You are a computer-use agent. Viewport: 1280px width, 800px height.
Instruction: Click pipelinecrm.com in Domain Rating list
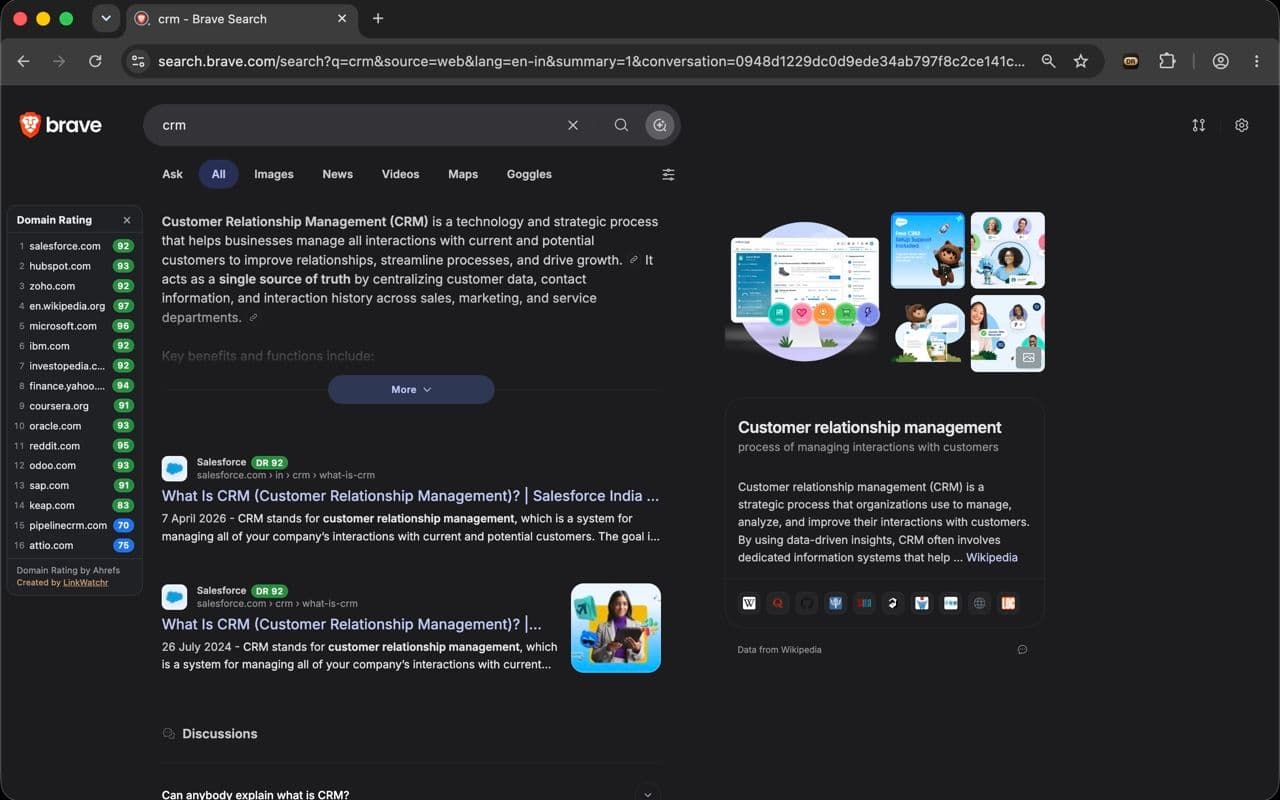(68, 526)
